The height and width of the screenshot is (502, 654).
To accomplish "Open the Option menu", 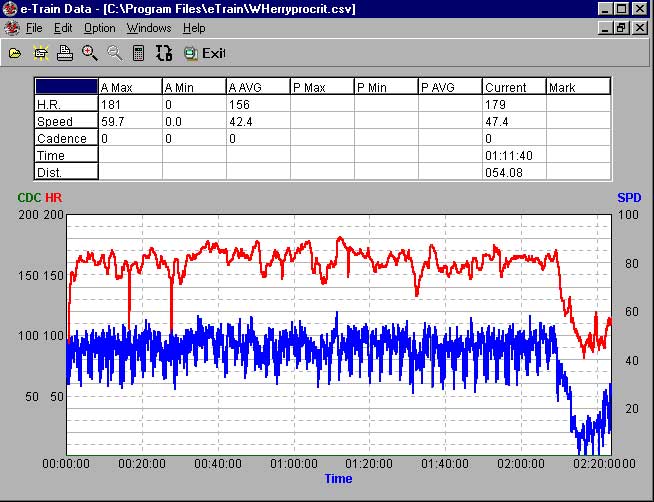I will click(99, 28).
